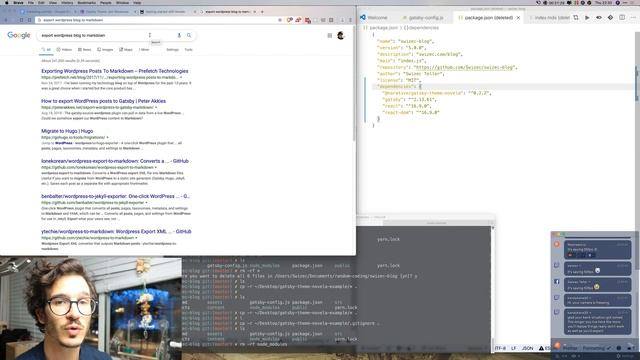This screenshot has width=640, height=360.
Task: Change the JSON language mode
Action: [x=528, y=348]
